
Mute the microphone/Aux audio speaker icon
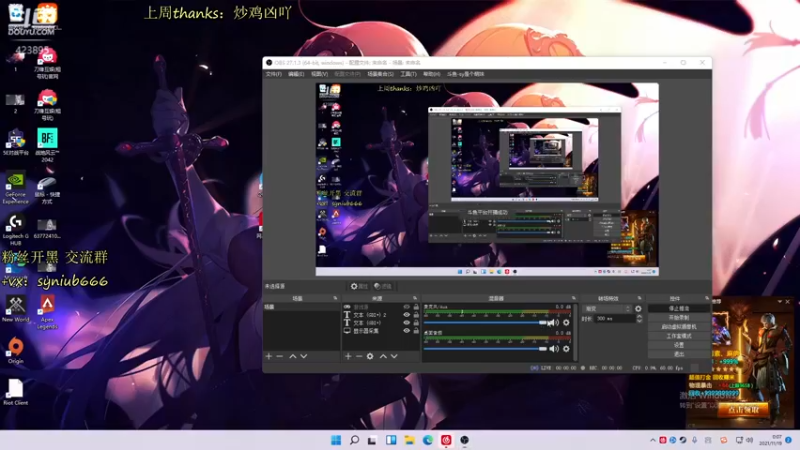(x=554, y=322)
